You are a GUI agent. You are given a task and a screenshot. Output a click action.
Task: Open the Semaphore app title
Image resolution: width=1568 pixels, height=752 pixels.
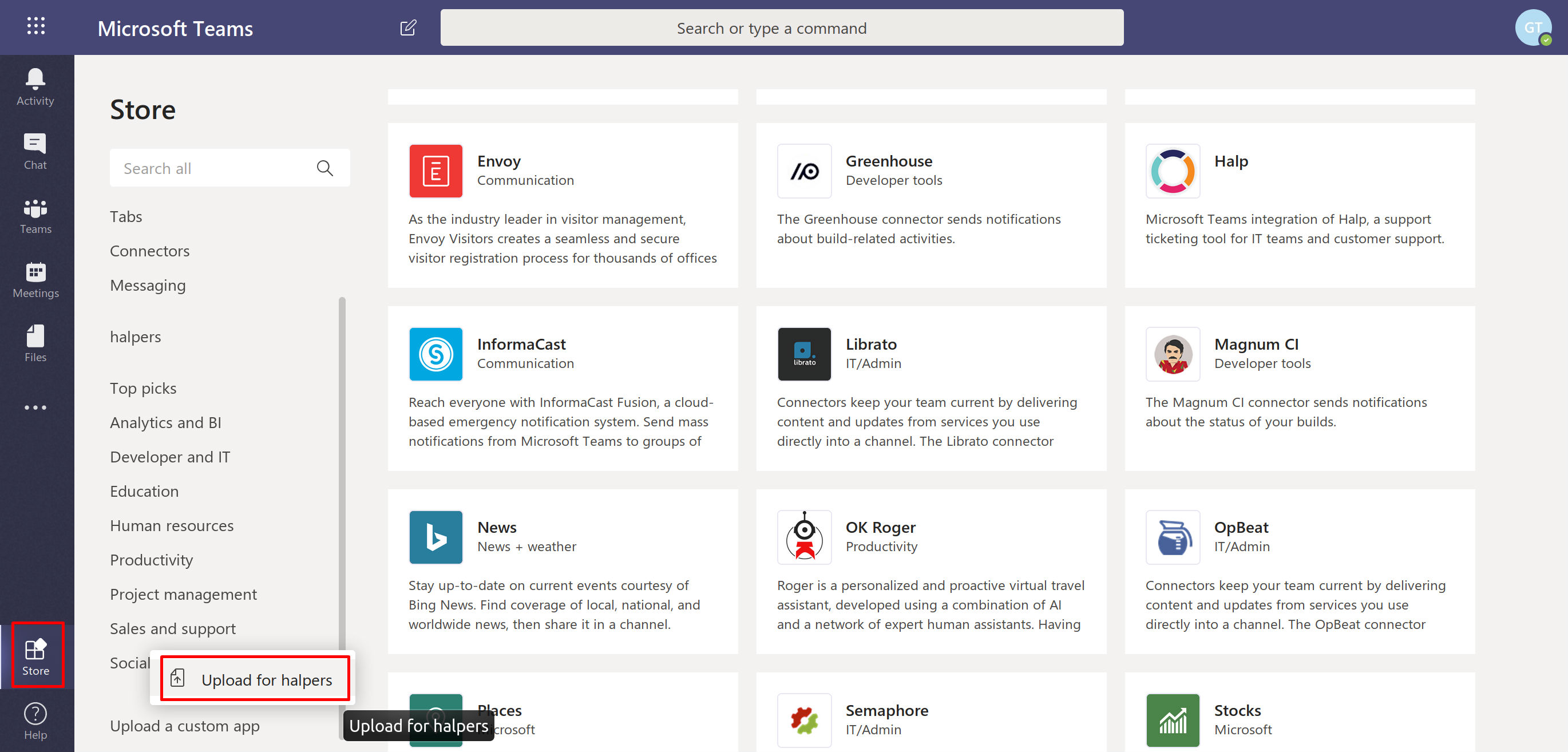[x=887, y=710]
